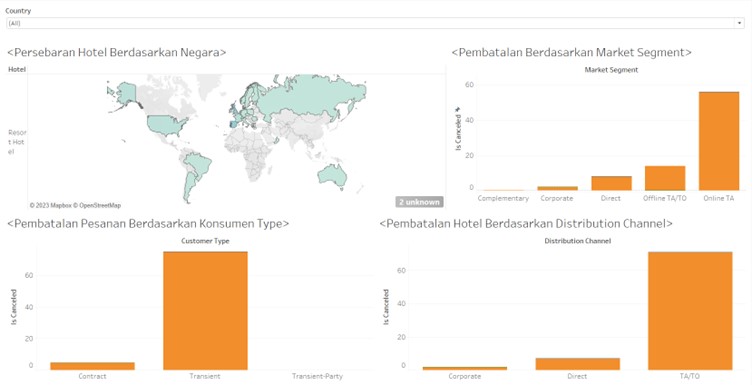Screen dimensions: 752x385
Task: Click the 'Contract' axis label
Action: [x=92, y=376]
